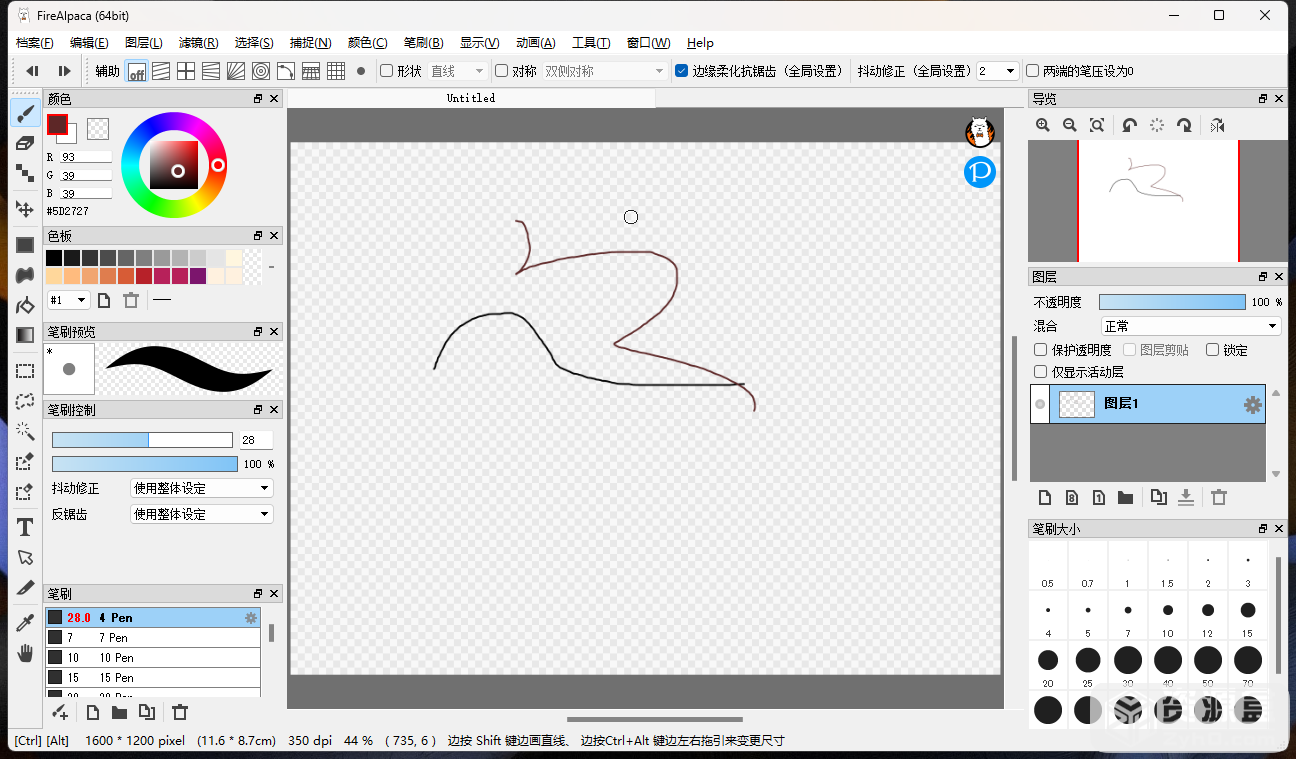
Task: Open the 笔刷 menu
Action: coord(423,43)
